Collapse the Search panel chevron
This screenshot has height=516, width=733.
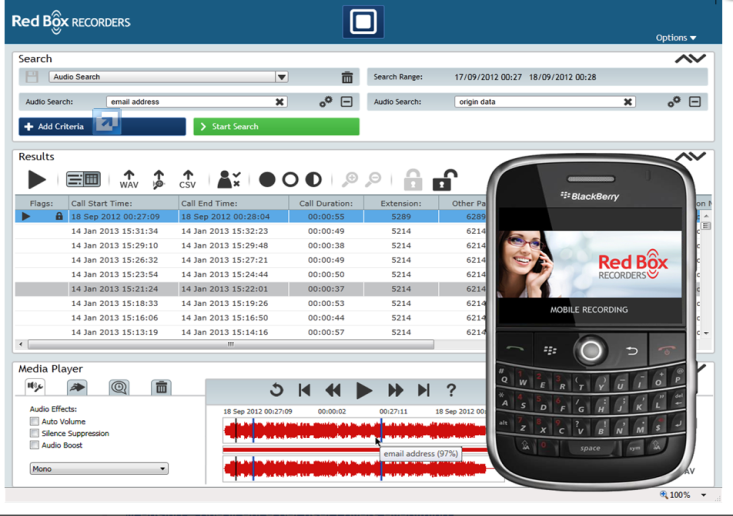click(690, 59)
